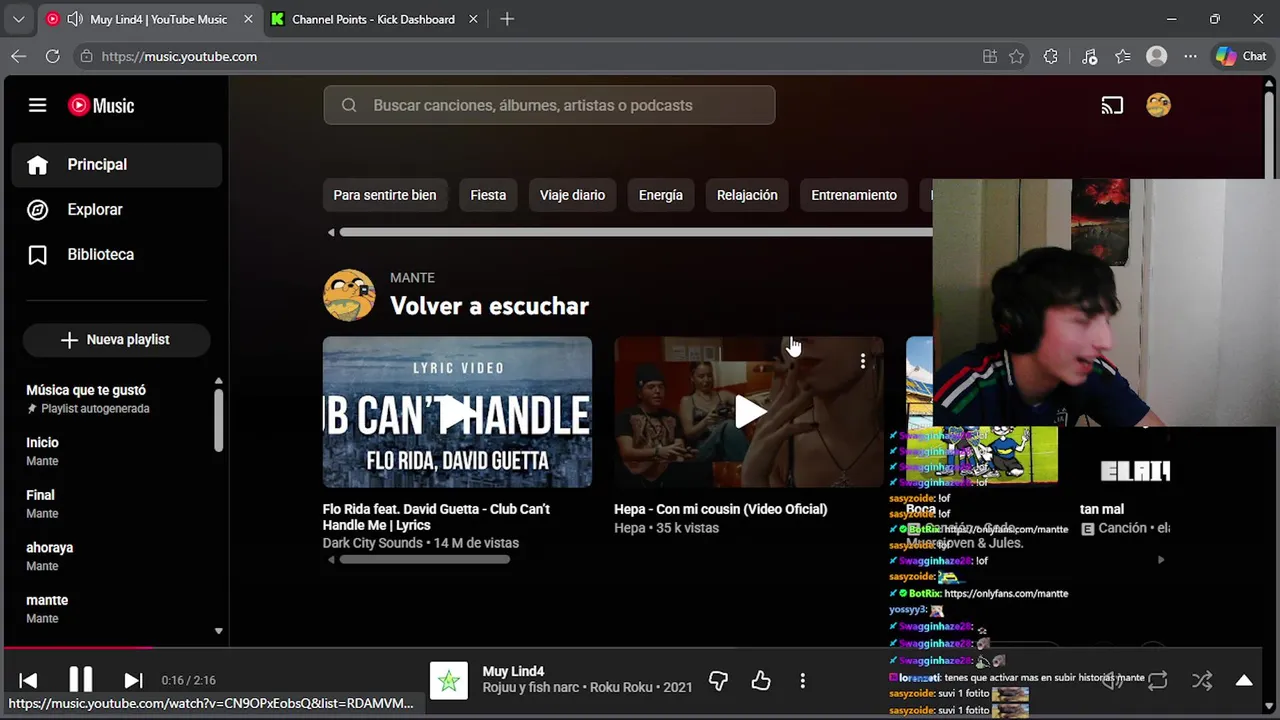Image resolution: width=1280 pixels, height=720 pixels.
Task: Like the song Muy Lind4
Action: (x=761, y=681)
